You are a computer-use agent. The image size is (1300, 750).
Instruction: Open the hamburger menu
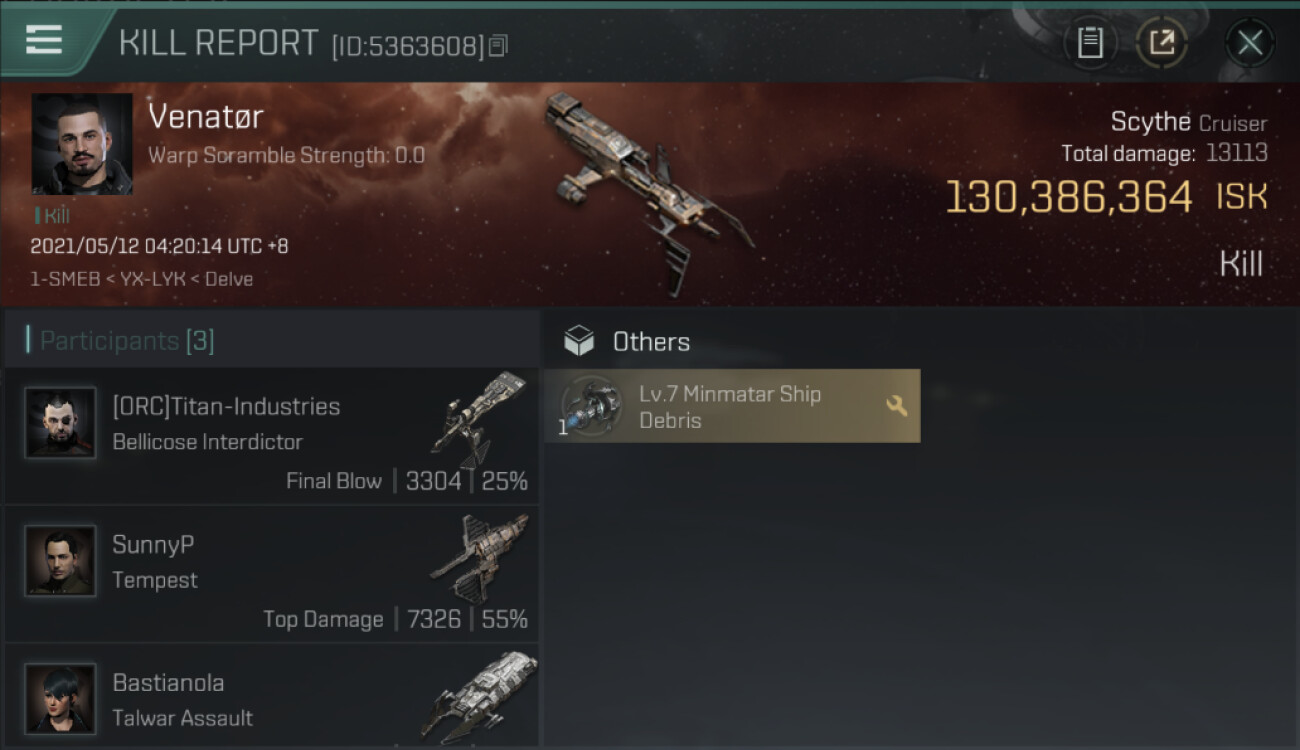pos(44,40)
